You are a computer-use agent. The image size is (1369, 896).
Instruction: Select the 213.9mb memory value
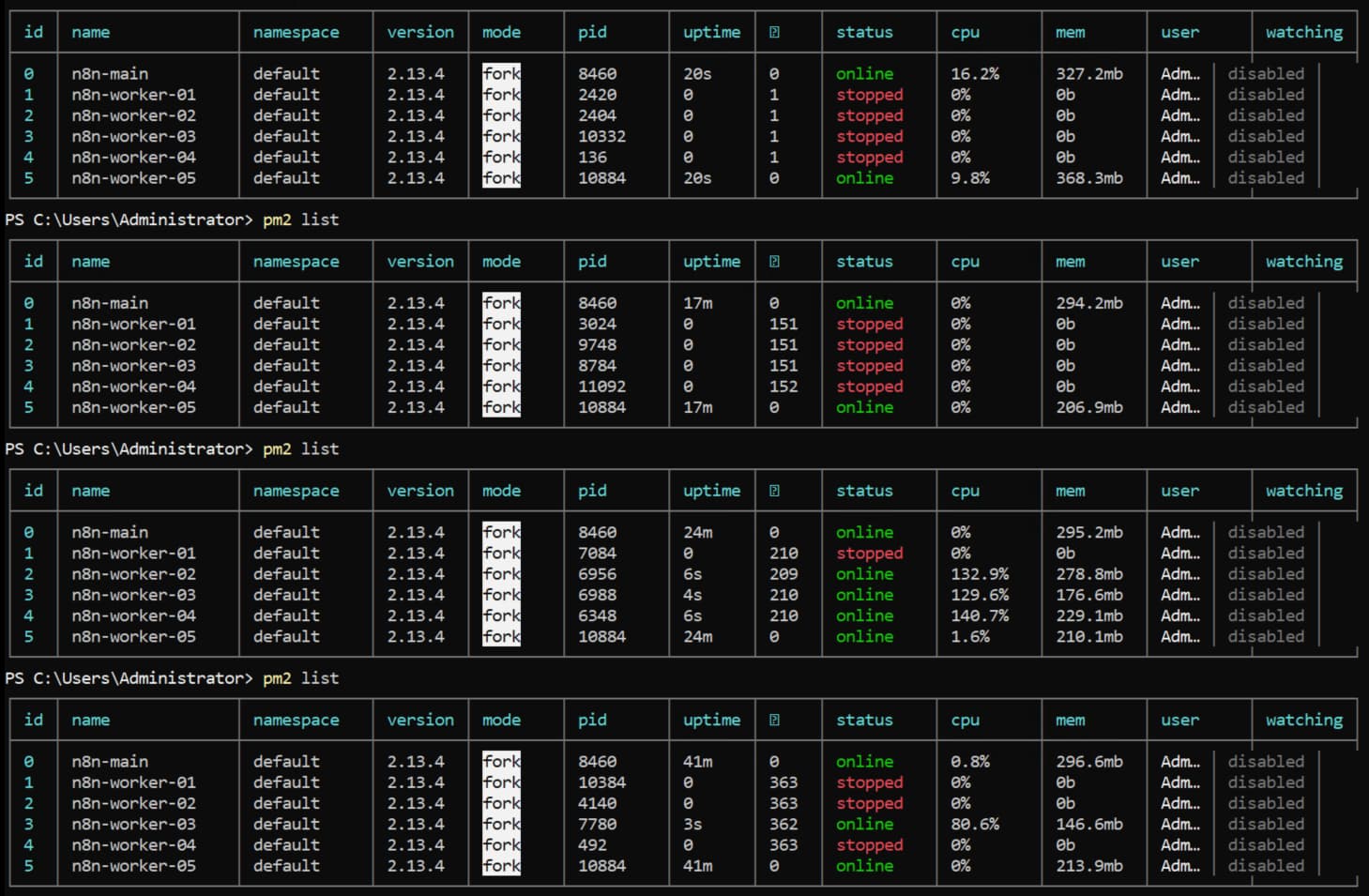point(1088,866)
